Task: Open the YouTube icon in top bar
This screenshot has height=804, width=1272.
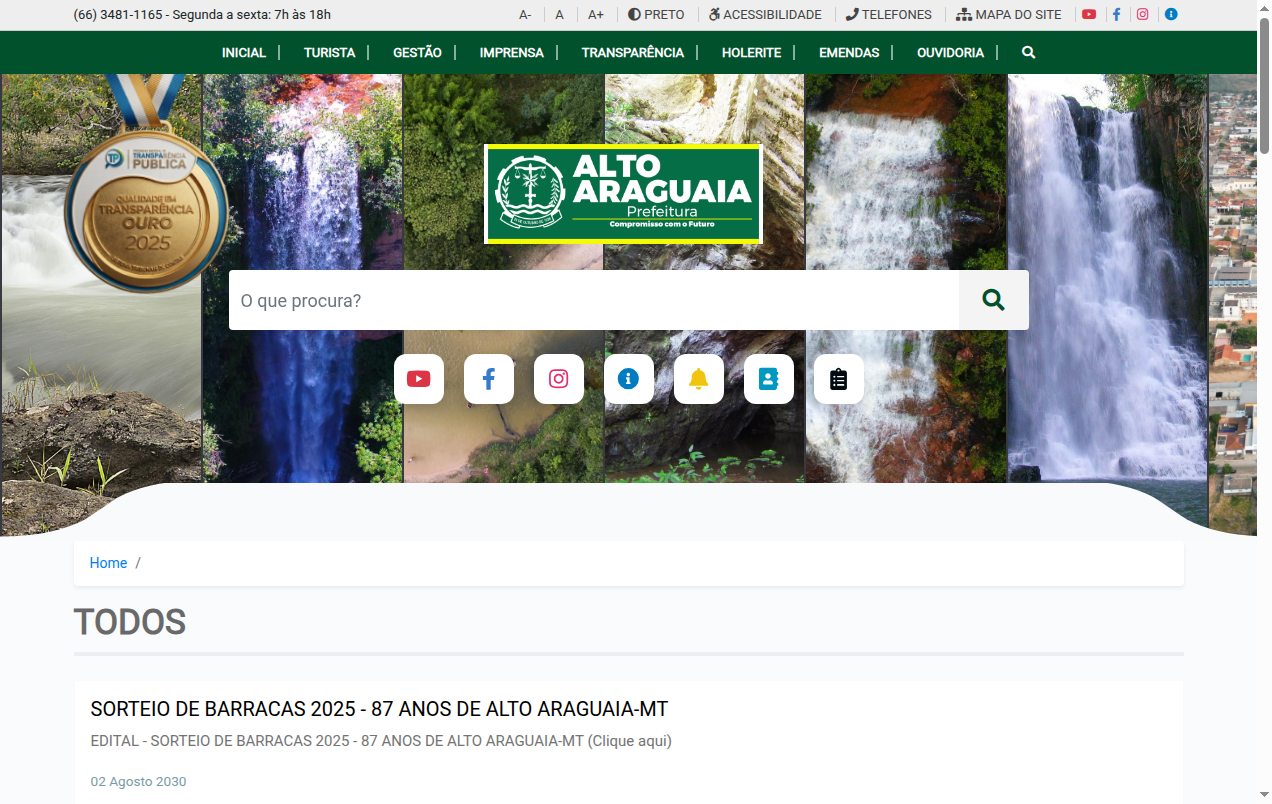Action: click(x=1089, y=15)
